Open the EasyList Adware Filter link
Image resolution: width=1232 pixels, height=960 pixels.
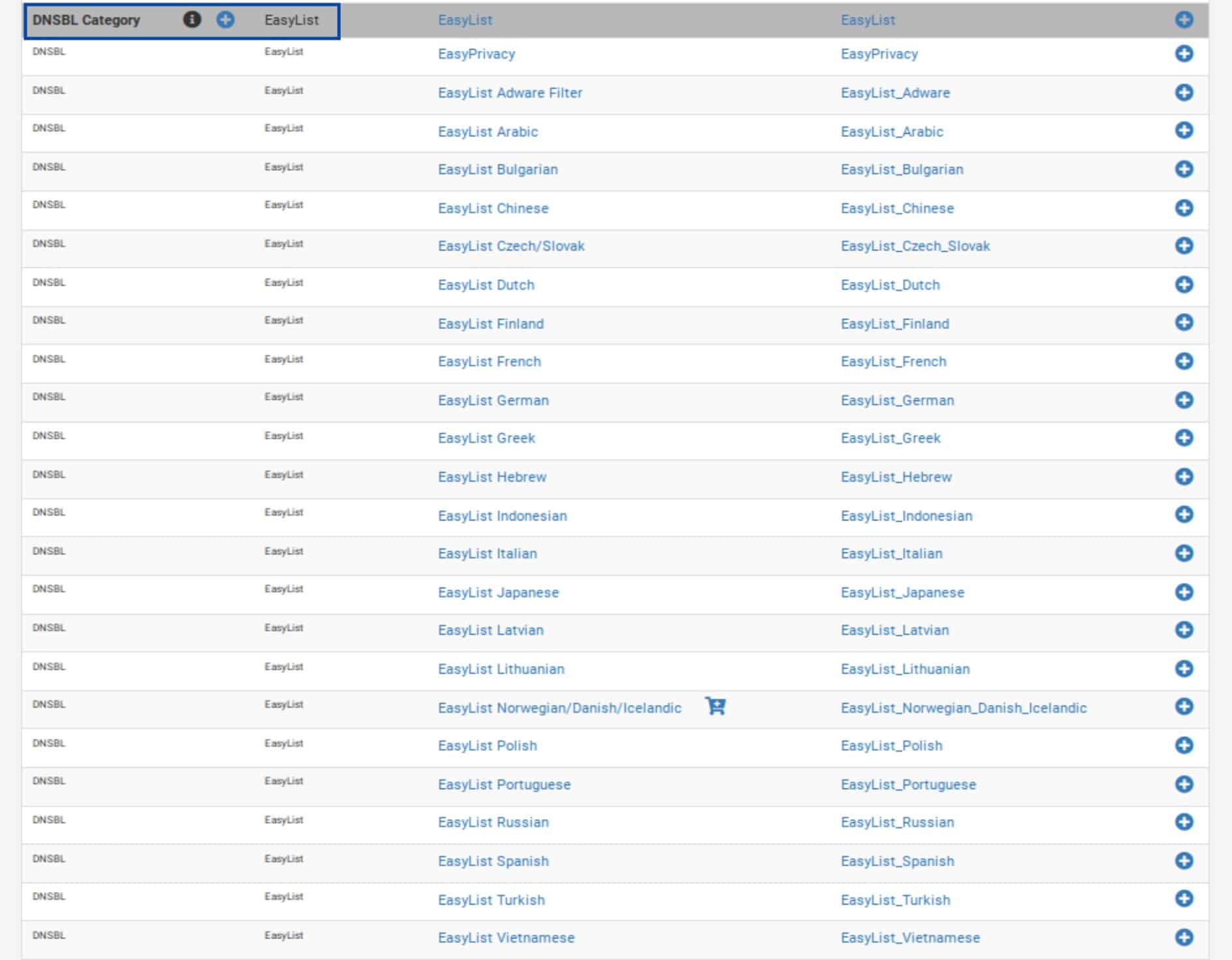pos(510,93)
